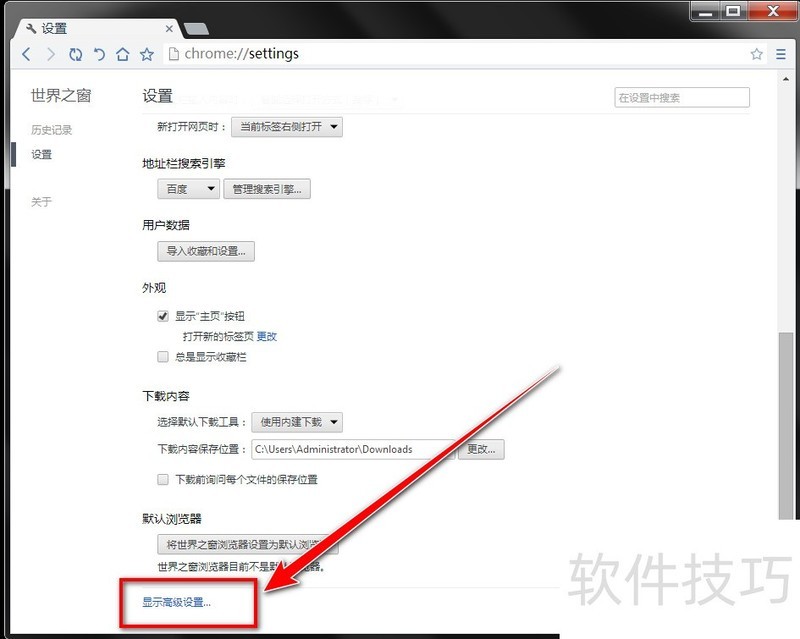The width and height of the screenshot is (800, 639).
Task: Expand the 百度 search engine dropdown
Action: [188, 189]
